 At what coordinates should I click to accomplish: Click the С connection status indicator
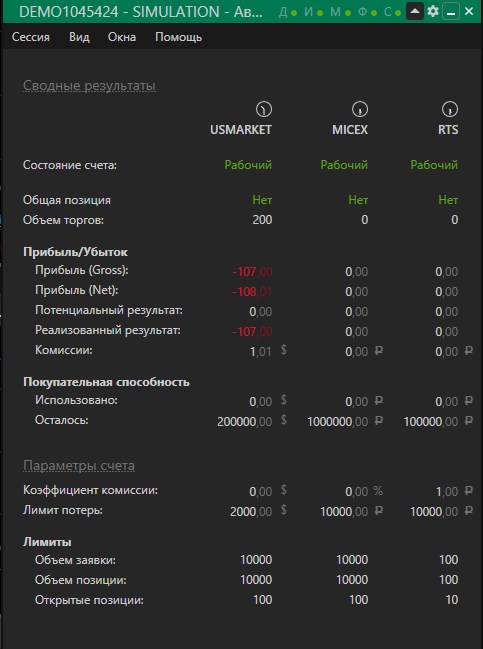(x=392, y=12)
